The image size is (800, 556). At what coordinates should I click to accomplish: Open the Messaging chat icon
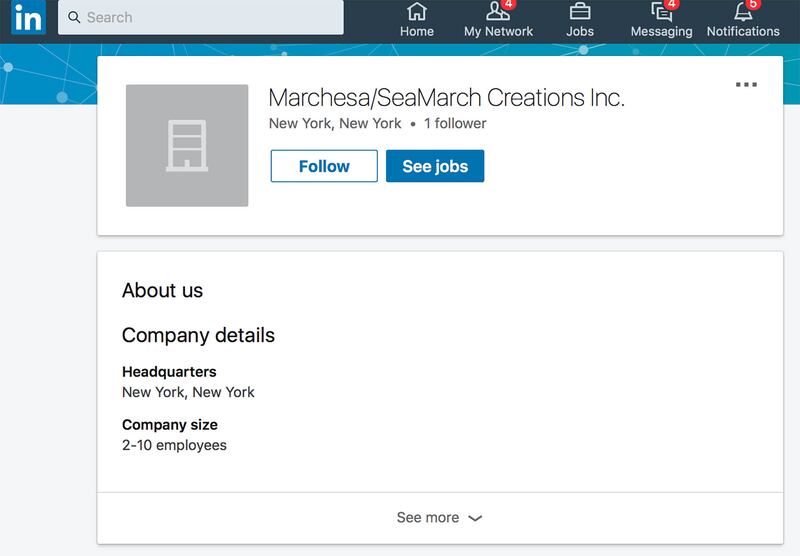(661, 12)
